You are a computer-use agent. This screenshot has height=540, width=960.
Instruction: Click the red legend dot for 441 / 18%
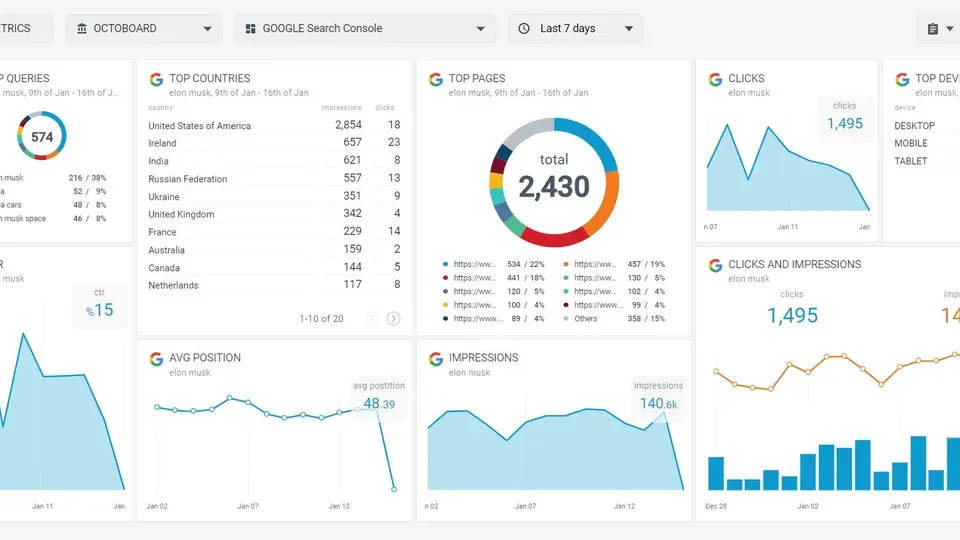point(445,278)
